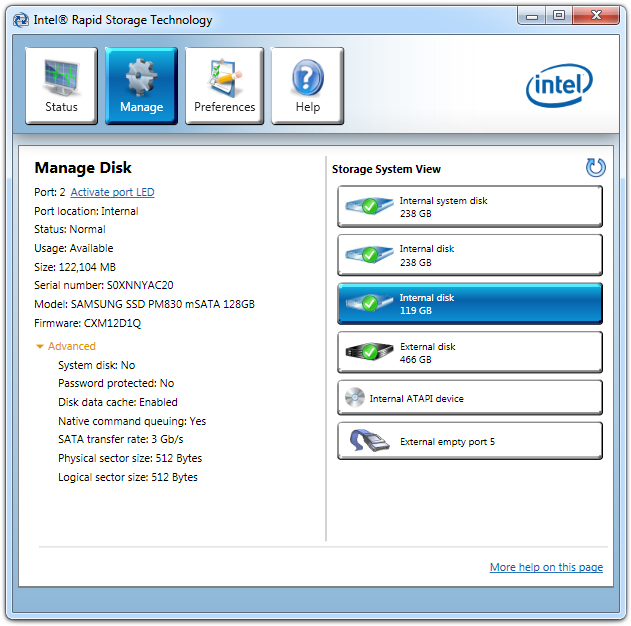The height and width of the screenshot is (626, 631).
Task: Click the Port location: Internal text
Action: [x=86, y=211]
